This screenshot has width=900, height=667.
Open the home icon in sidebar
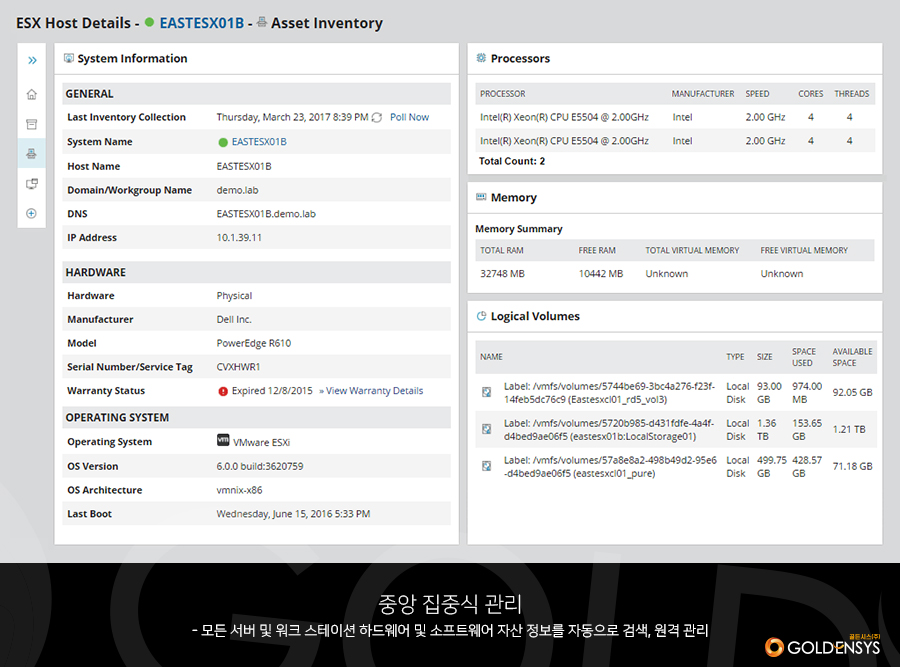pyautogui.click(x=32, y=94)
